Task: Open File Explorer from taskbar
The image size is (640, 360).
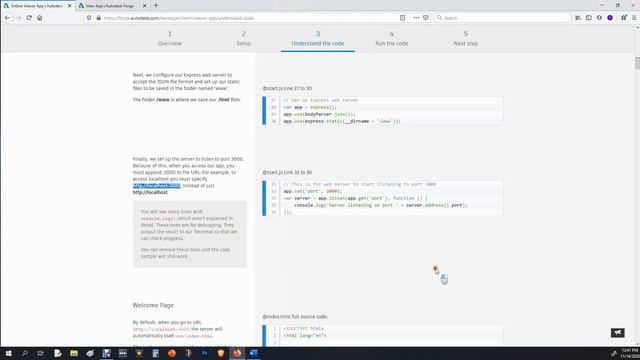Action: [74, 353]
